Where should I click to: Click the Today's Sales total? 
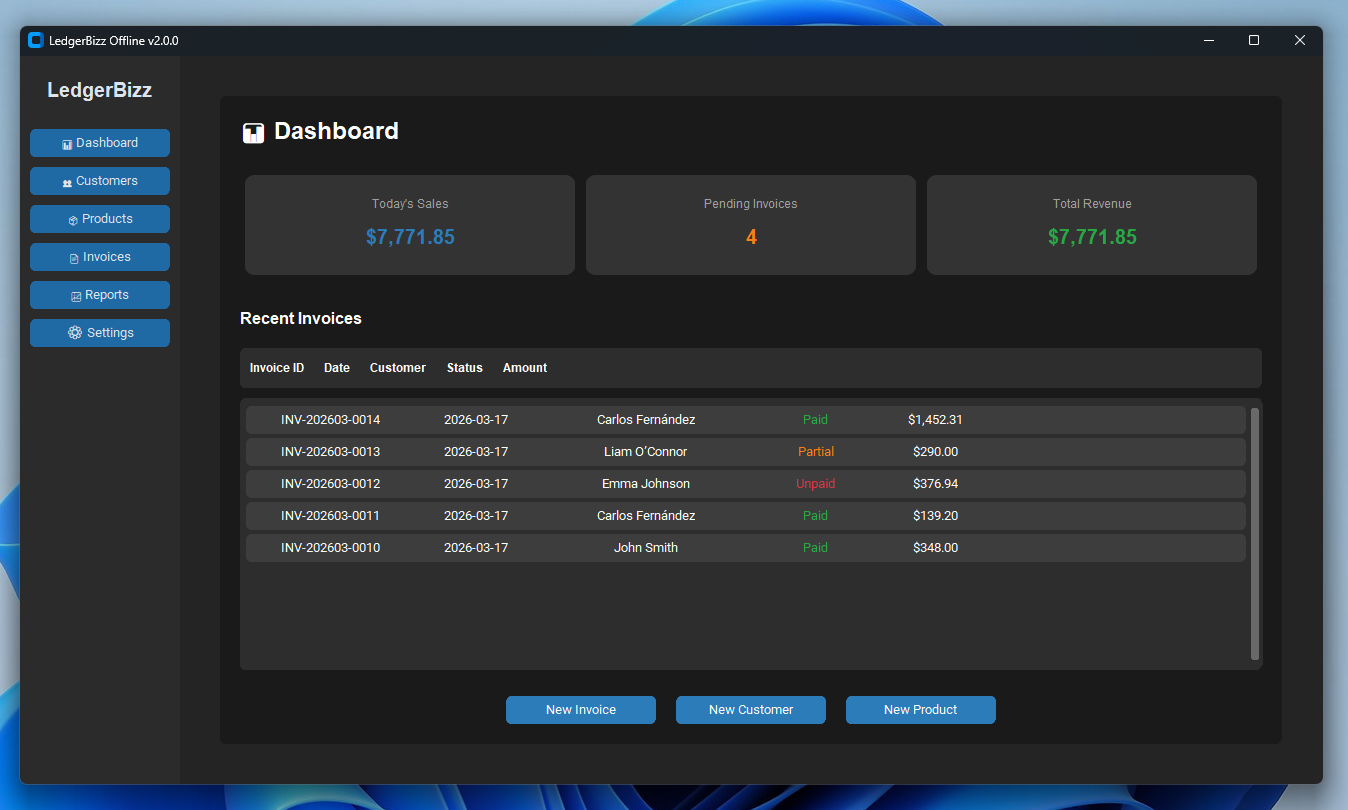click(409, 237)
